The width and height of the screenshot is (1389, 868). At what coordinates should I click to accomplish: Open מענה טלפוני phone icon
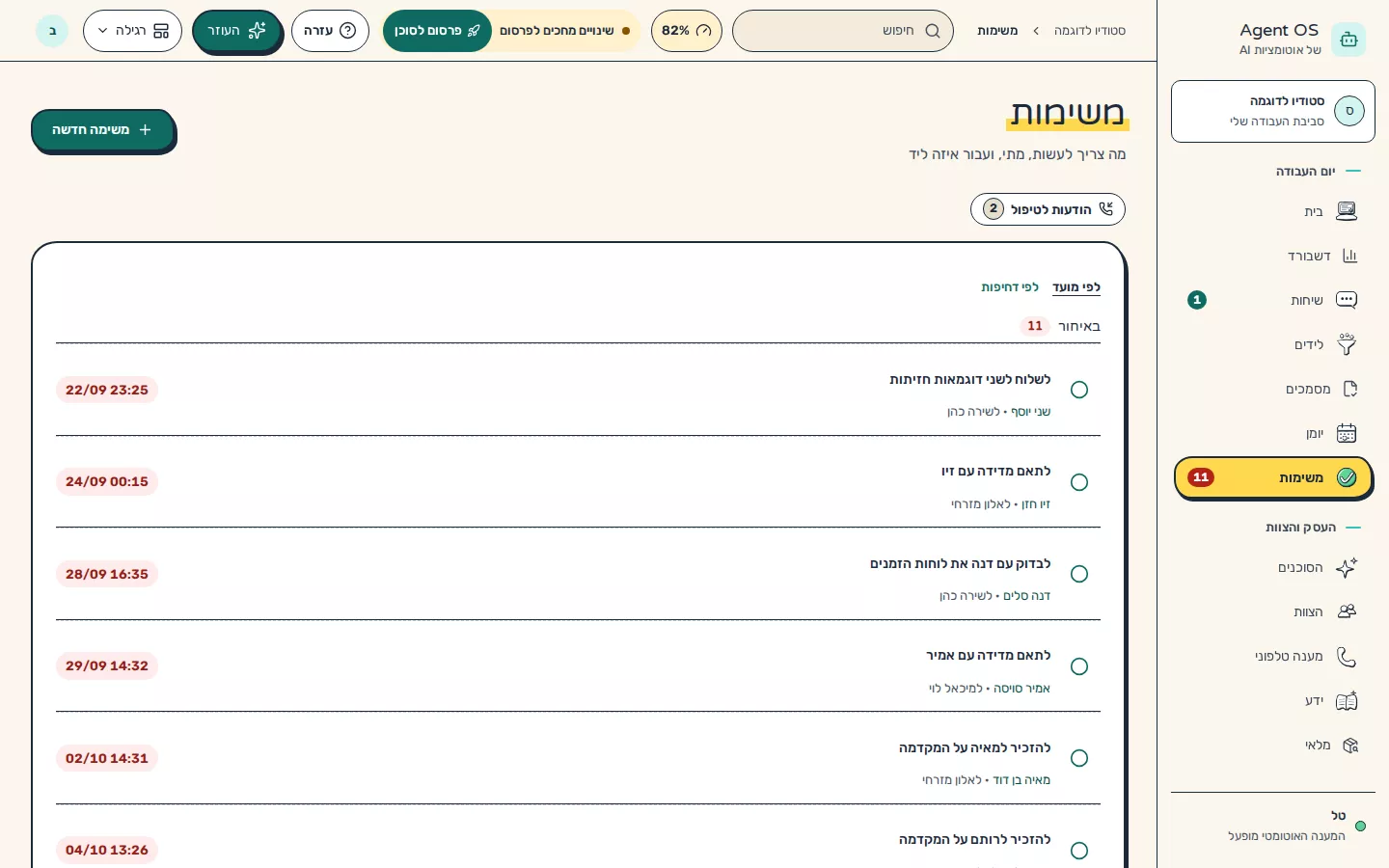pos(1347,656)
